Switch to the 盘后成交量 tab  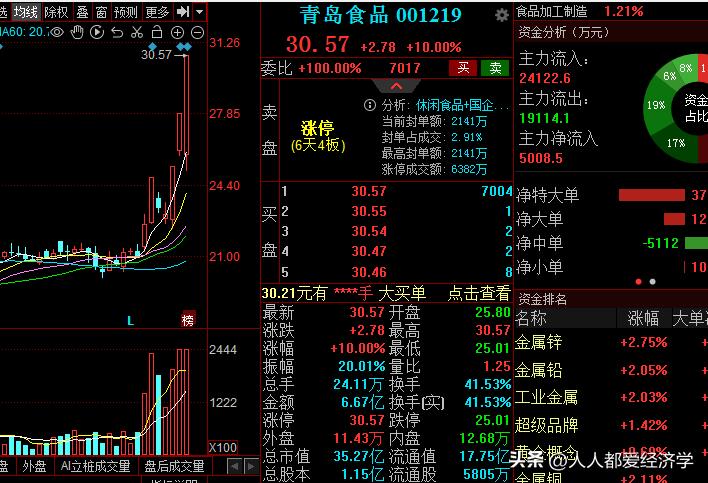click(x=174, y=466)
